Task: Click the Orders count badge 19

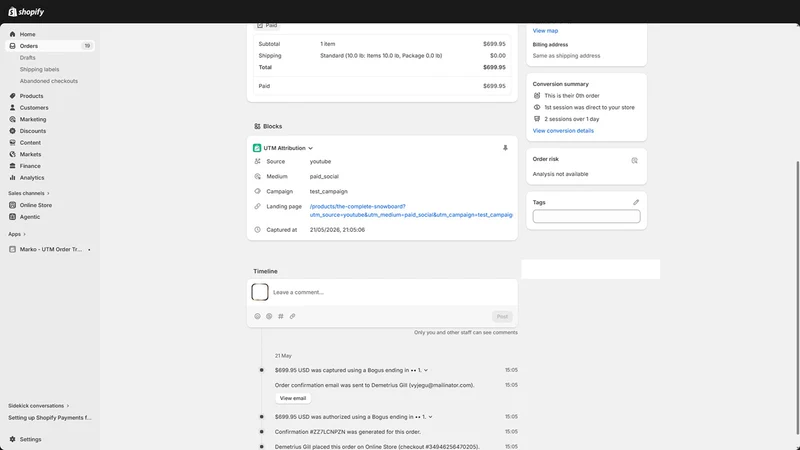Action: click(x=87, y=46)
